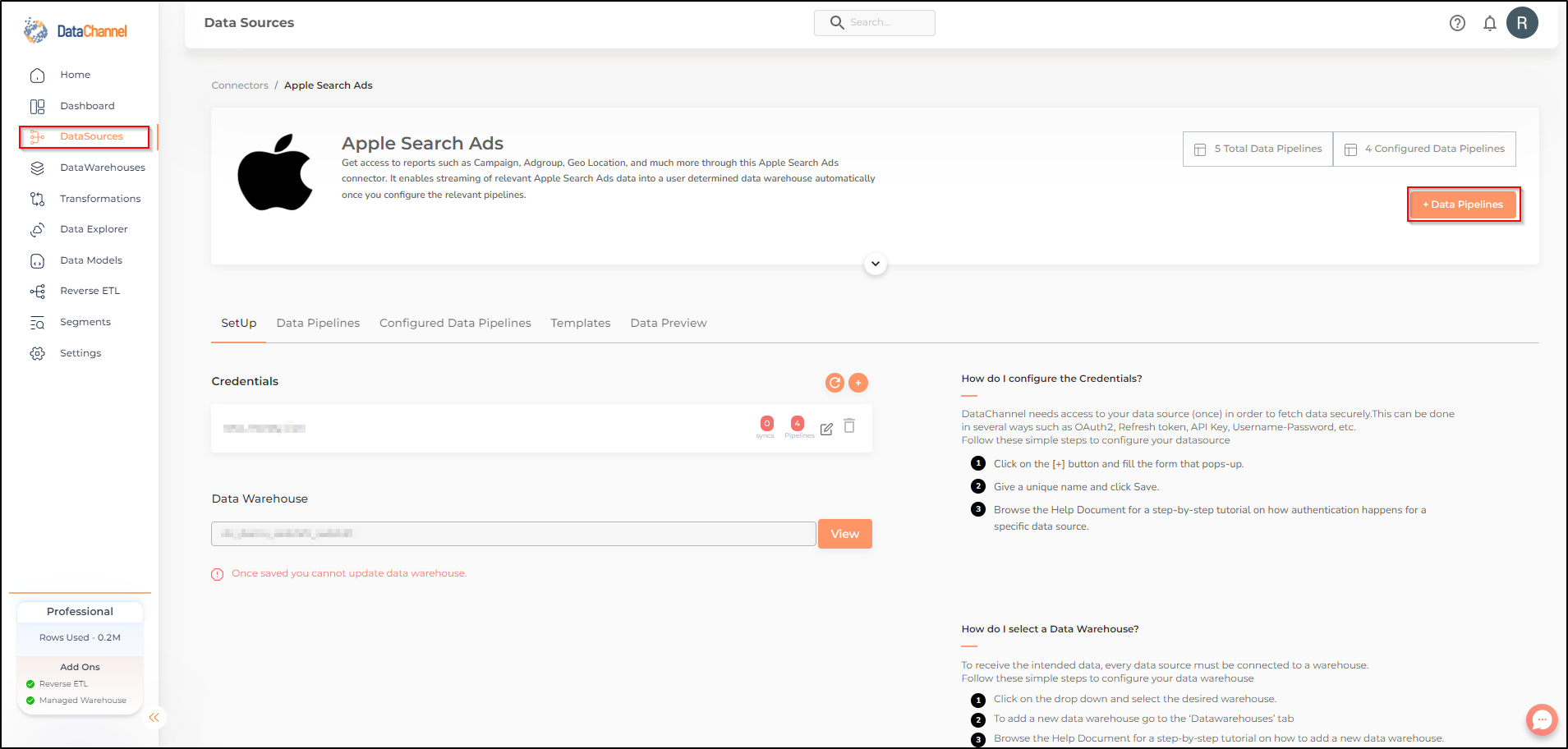Click 'How do I configure the Credentials?' heading
This screenshot has width=1568, height=749.
[1051, 379]
